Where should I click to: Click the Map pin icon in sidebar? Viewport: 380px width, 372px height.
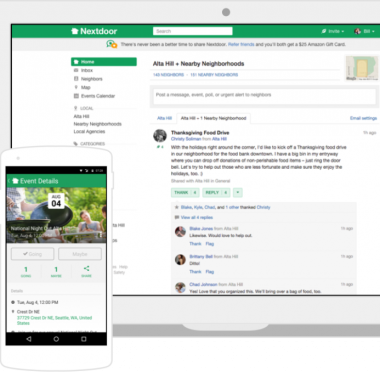click(x=76, y=87)
